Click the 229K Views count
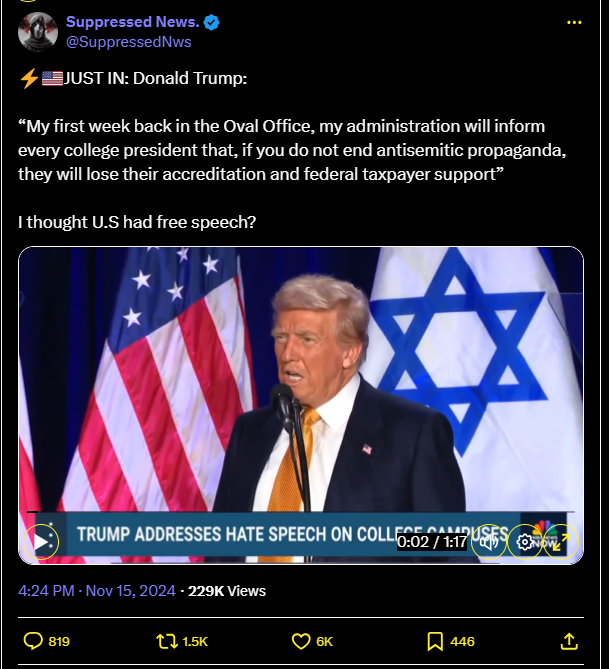609x669 pixels. pos(227,591)
